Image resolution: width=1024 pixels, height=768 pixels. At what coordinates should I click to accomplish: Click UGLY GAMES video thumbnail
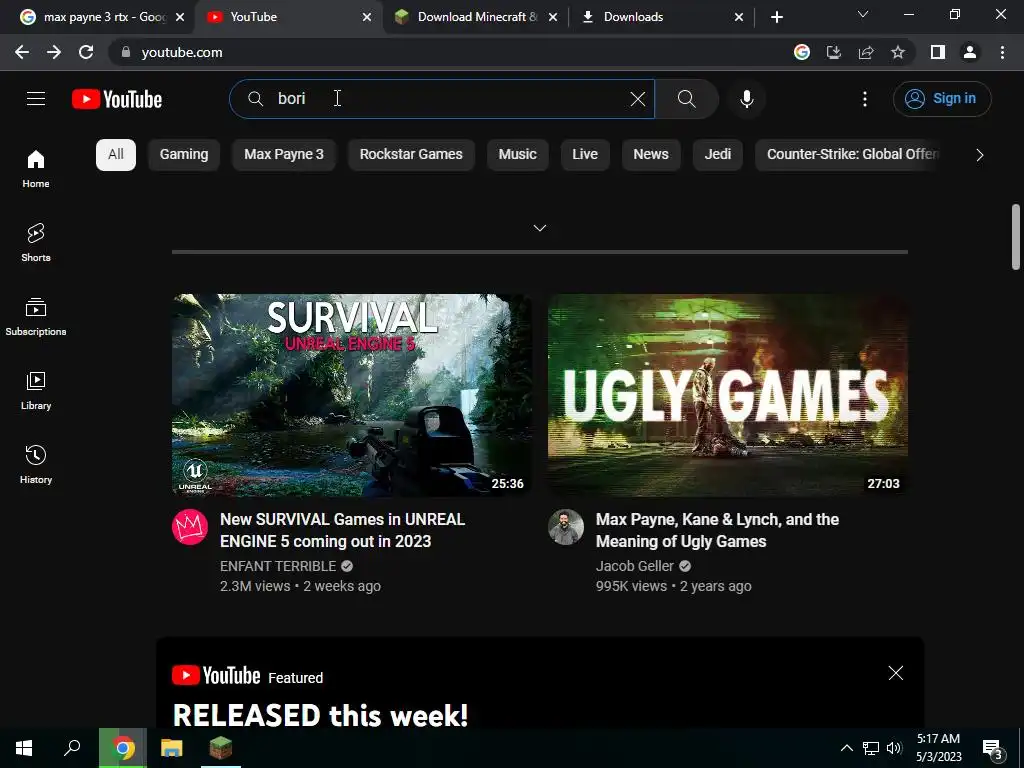tap(728, 395)
